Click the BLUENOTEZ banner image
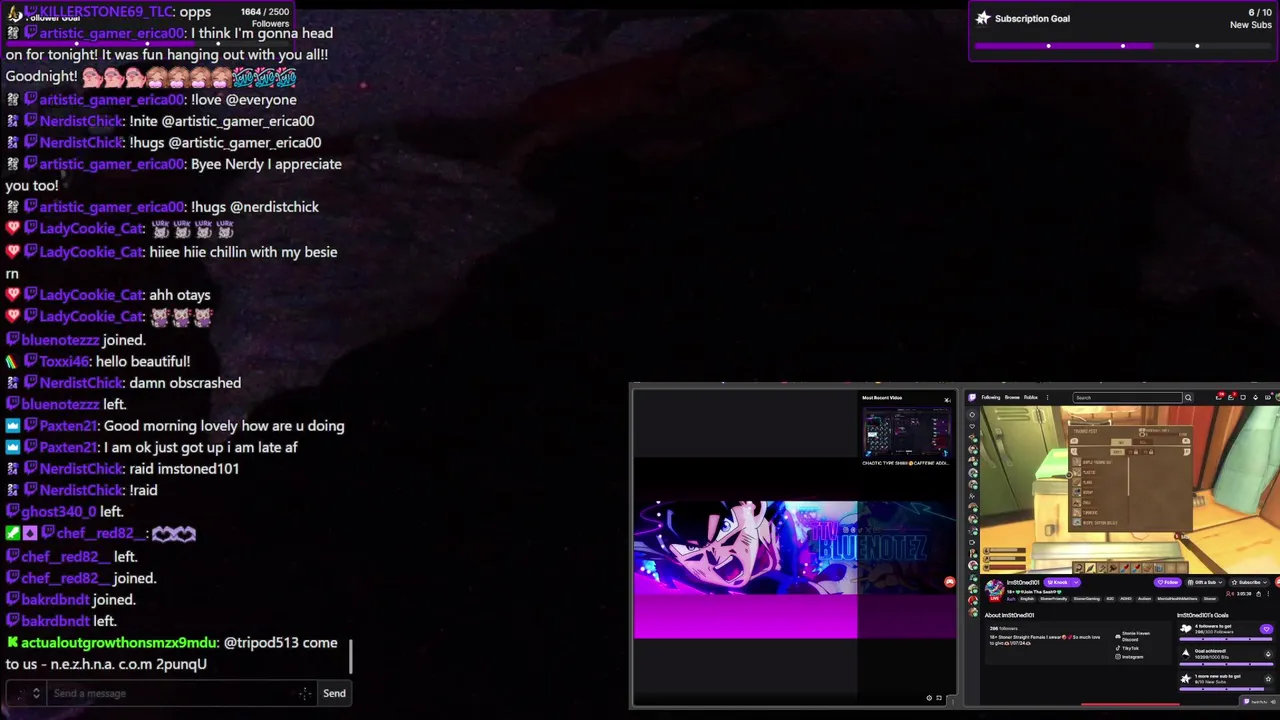The height and width of the screenshot is (720, 1280). point(795,547)
